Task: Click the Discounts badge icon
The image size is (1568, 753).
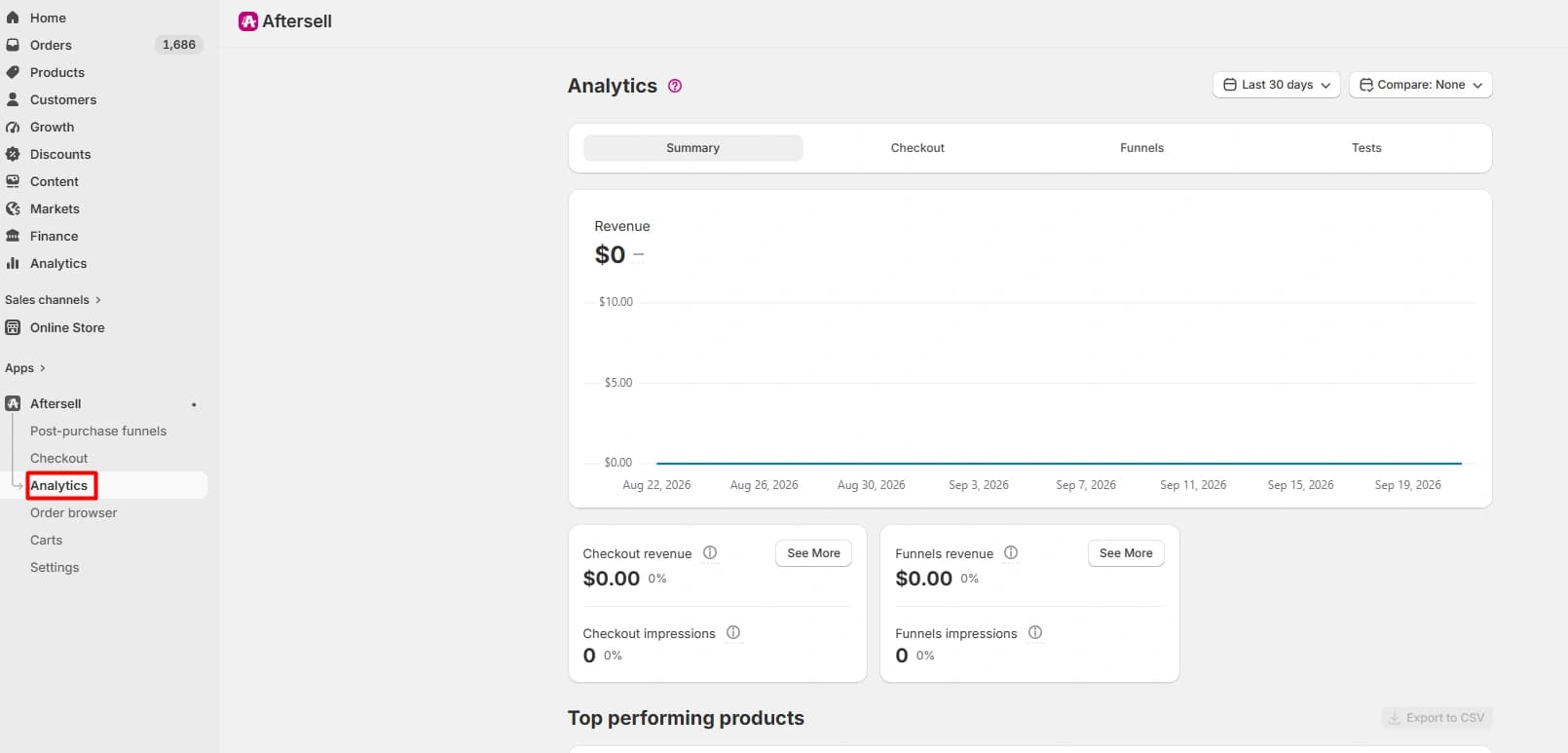Action: pos(13,154)
